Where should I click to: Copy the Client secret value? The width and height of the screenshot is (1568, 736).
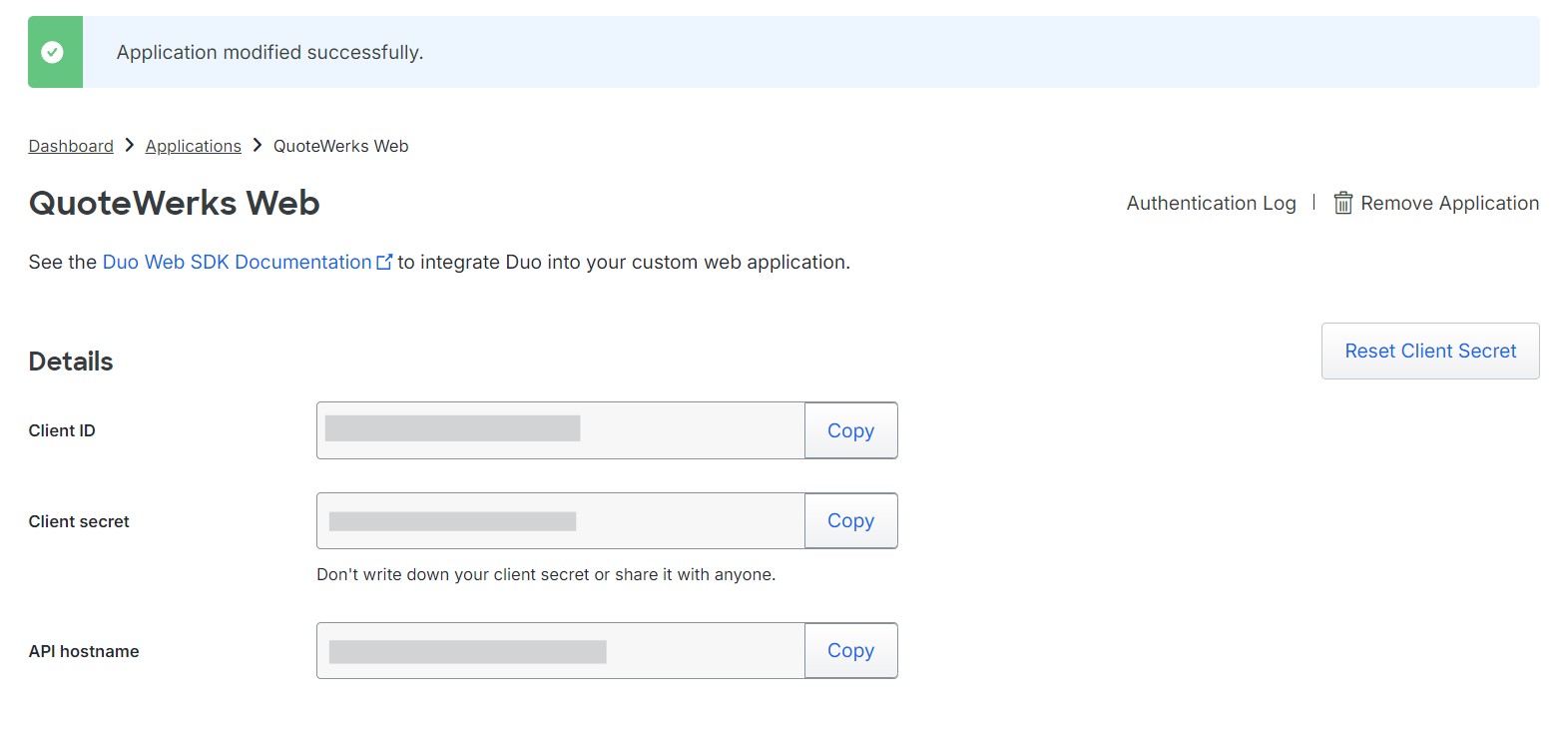pyautogui.click(x=850, y=520)
